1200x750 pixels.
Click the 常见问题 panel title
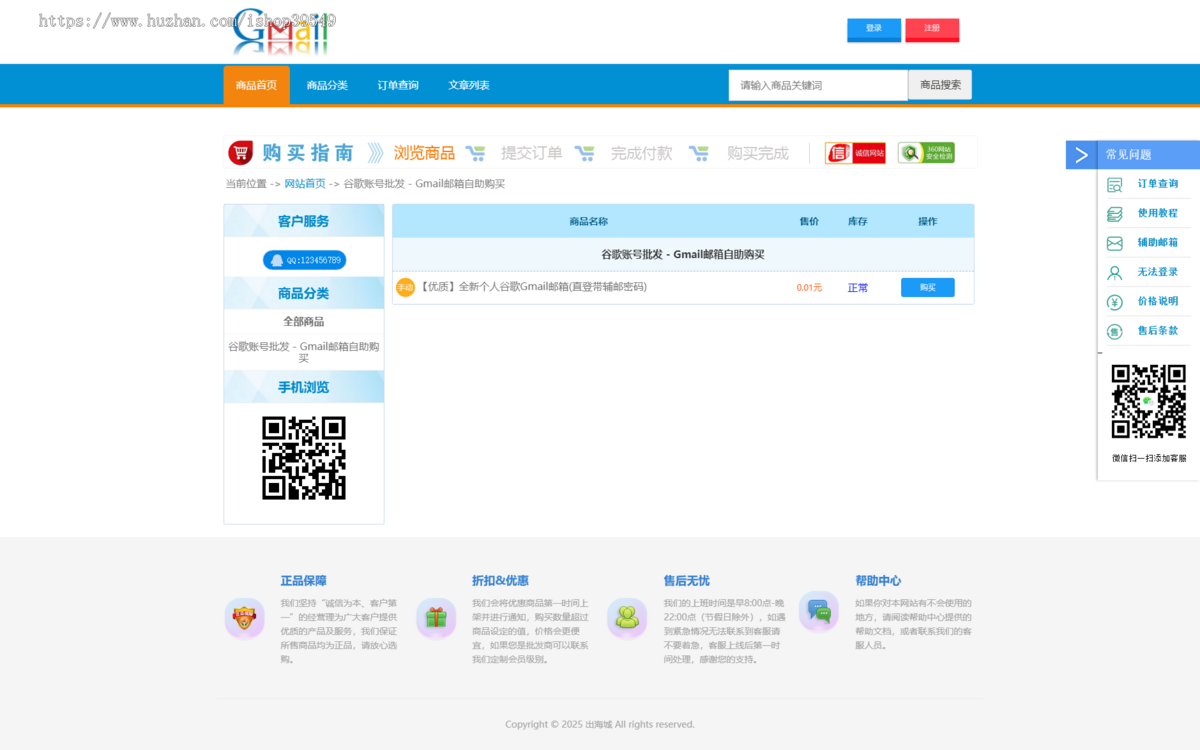coord(1128,155)
